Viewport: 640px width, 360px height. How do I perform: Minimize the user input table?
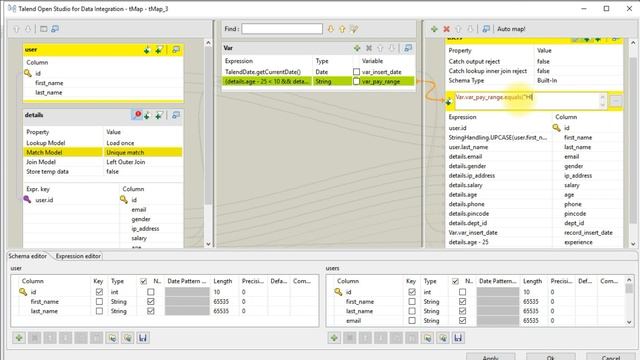point(176,50)
